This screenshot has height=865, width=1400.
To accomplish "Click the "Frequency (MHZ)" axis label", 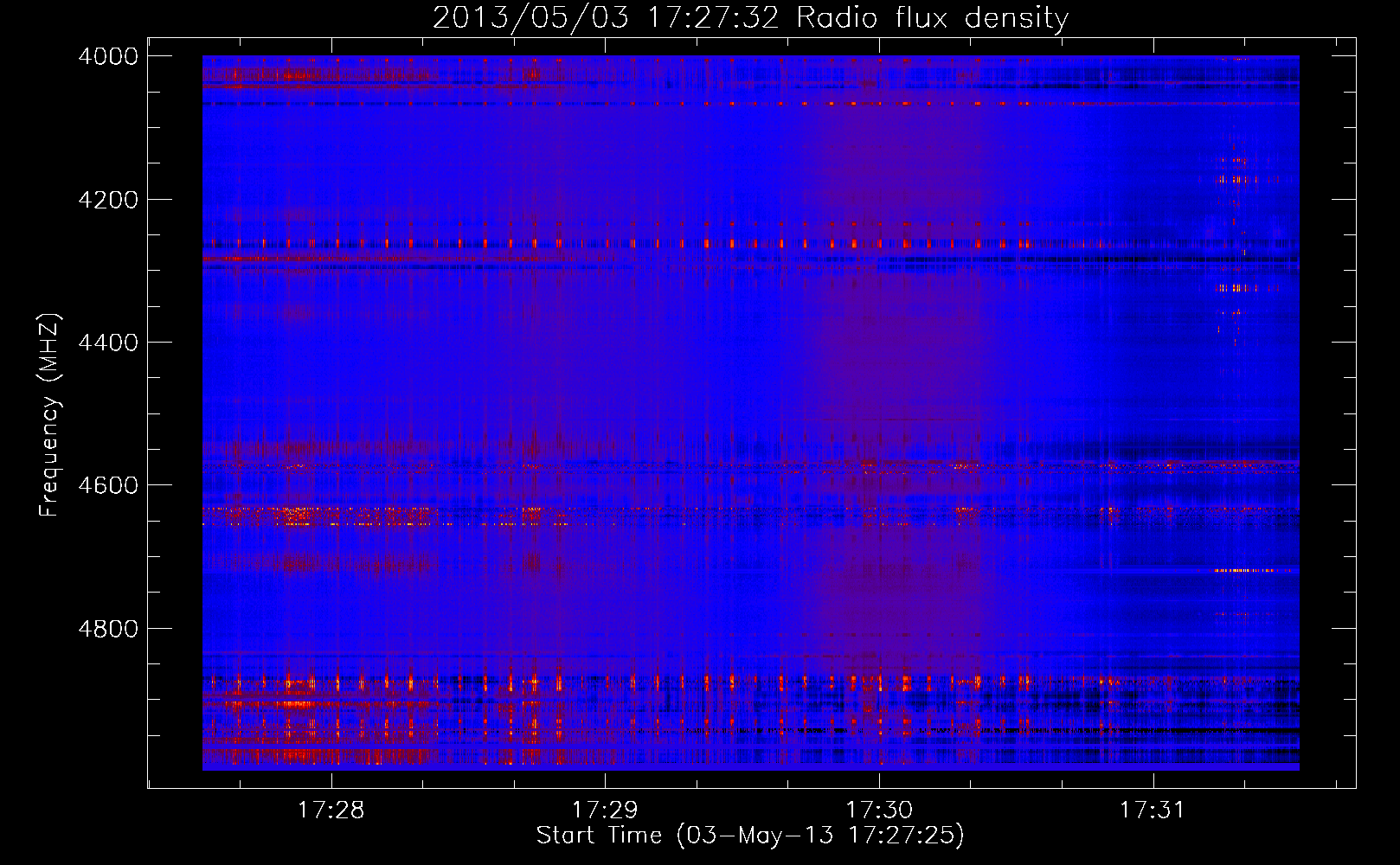I will [50, 414].
